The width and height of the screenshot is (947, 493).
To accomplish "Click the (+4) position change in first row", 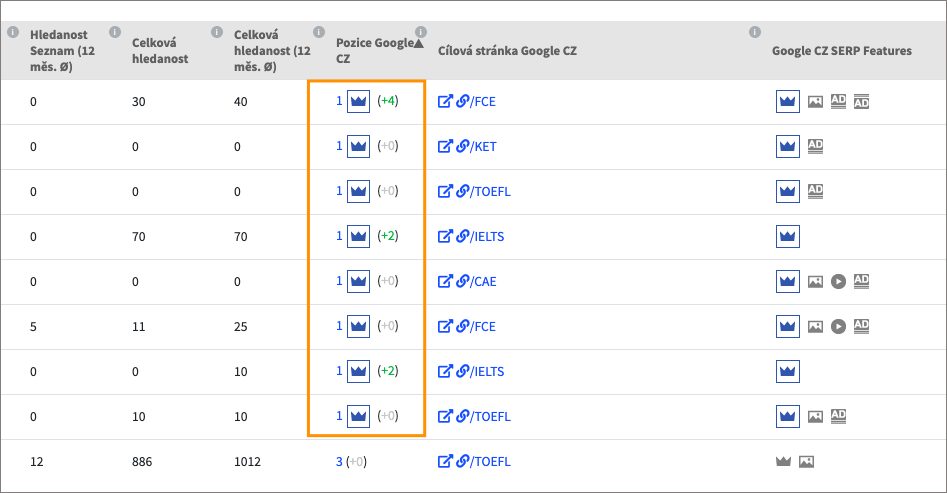I will point(388,101).
